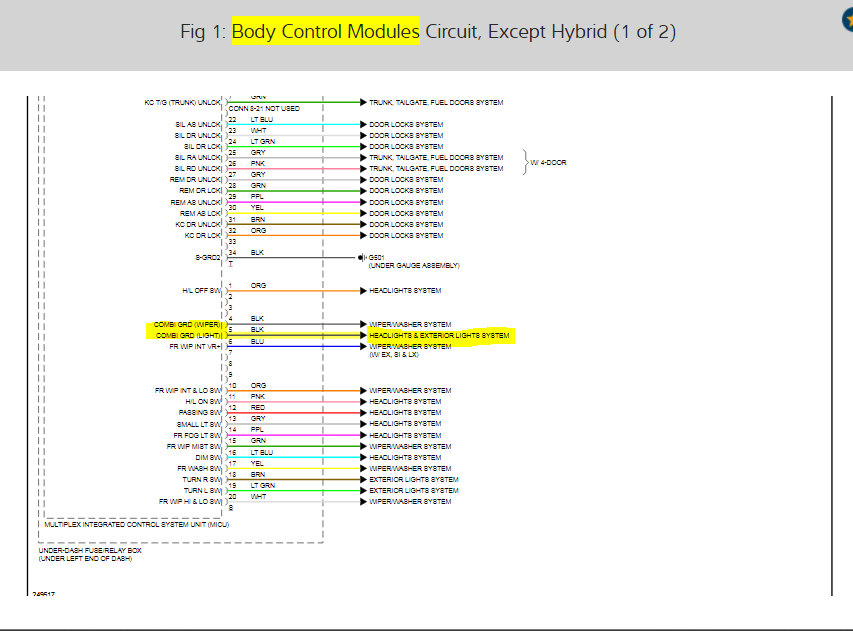Click the highlighted COMBI GRD (LIGHT) label
Screen dimensions: 853x631
click(188, 336)
